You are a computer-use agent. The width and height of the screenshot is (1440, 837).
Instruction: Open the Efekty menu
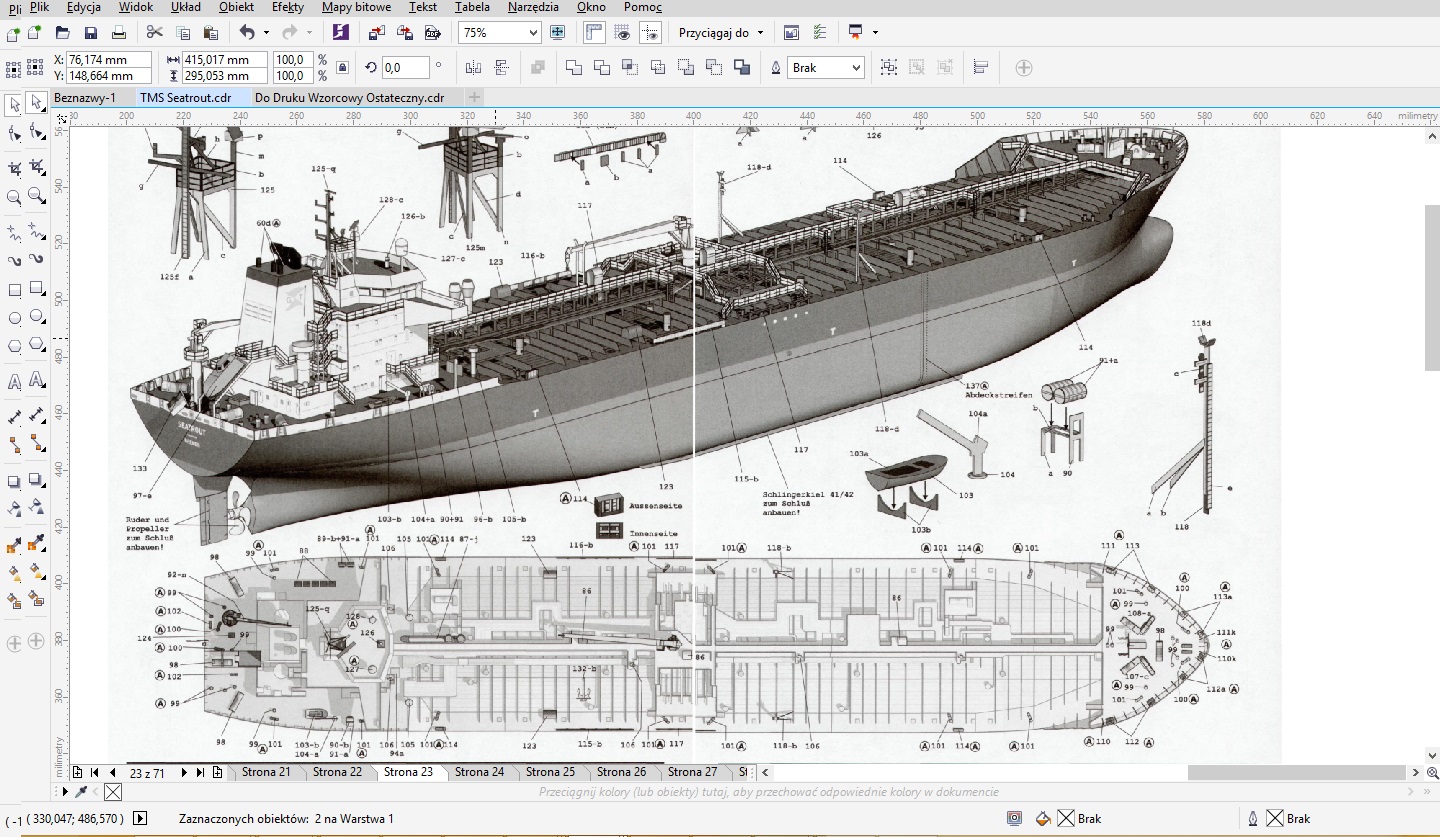point(287,7)
